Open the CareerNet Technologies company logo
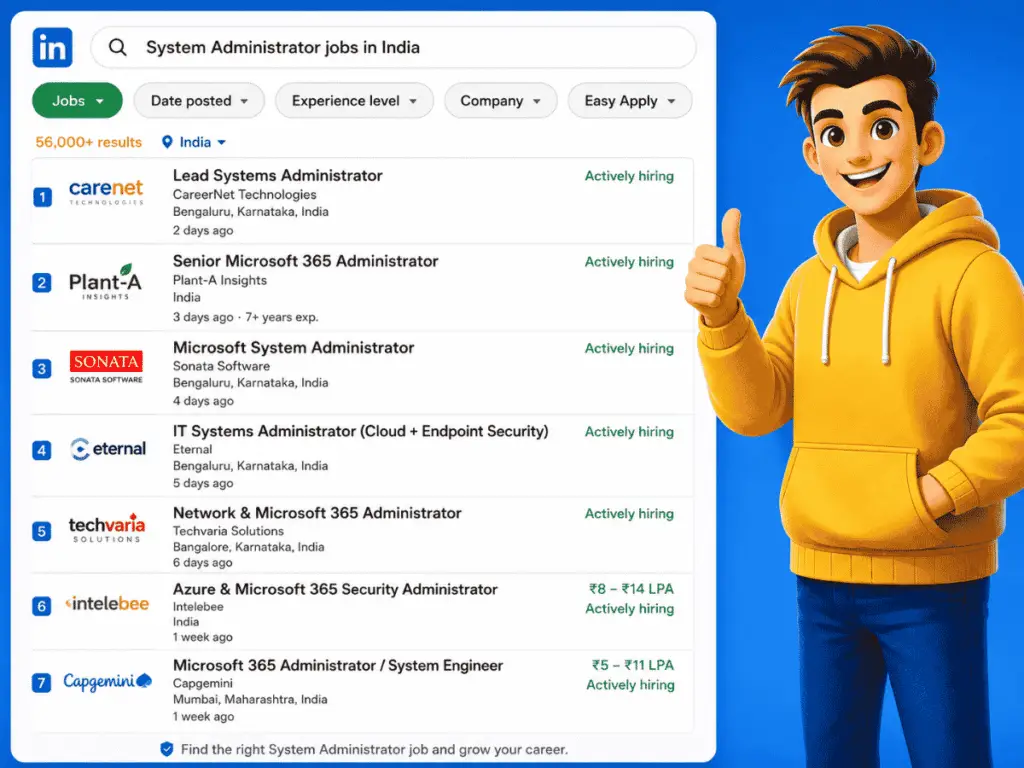The height and width of the screenshot is (768, 1024). coord(106,192)
